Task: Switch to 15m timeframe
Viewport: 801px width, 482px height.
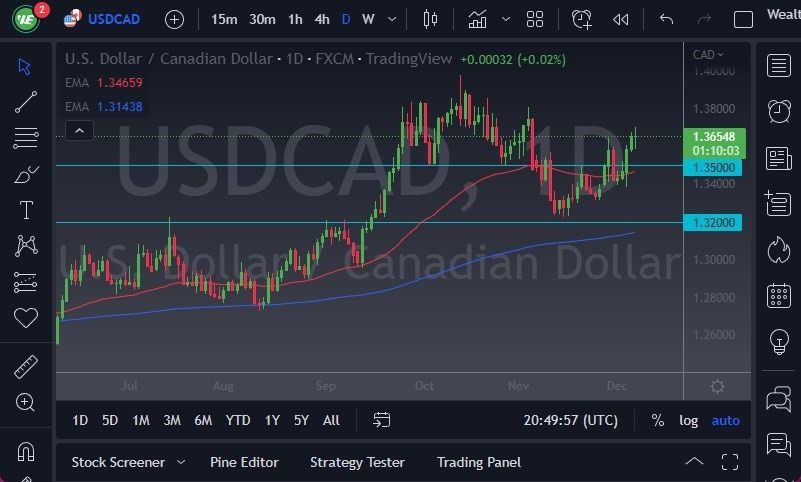Action: (224, 19)
